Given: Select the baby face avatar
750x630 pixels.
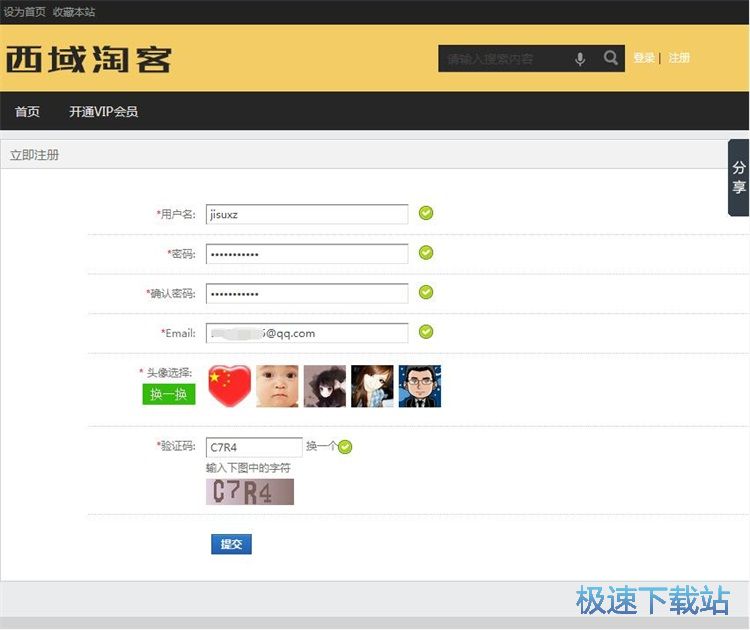Looking at the screenshot, I should (x=277, y=386).
